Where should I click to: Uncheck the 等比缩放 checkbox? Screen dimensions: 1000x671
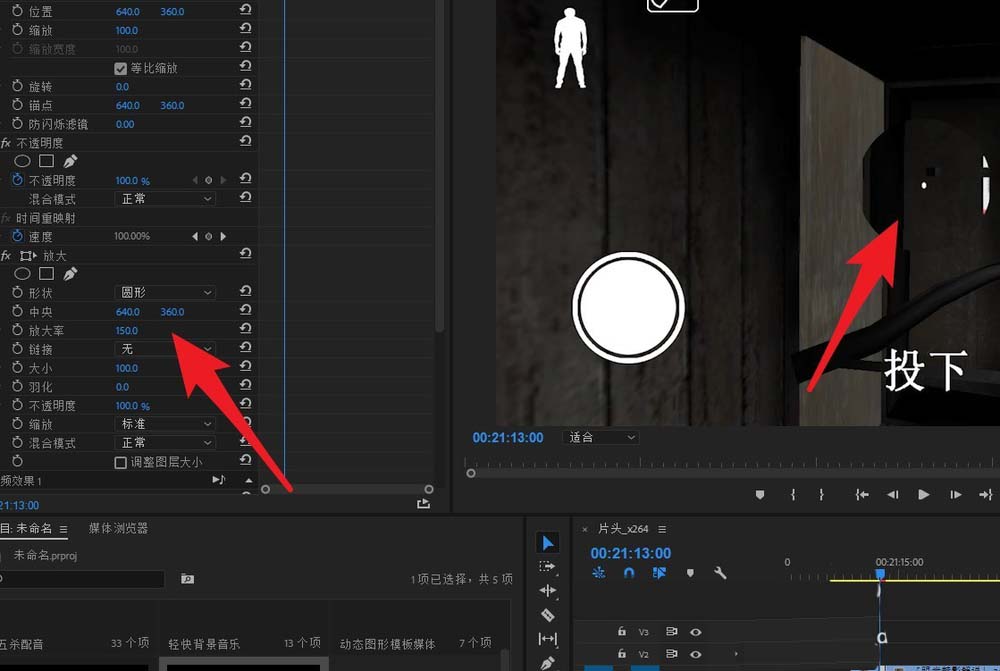118,66
